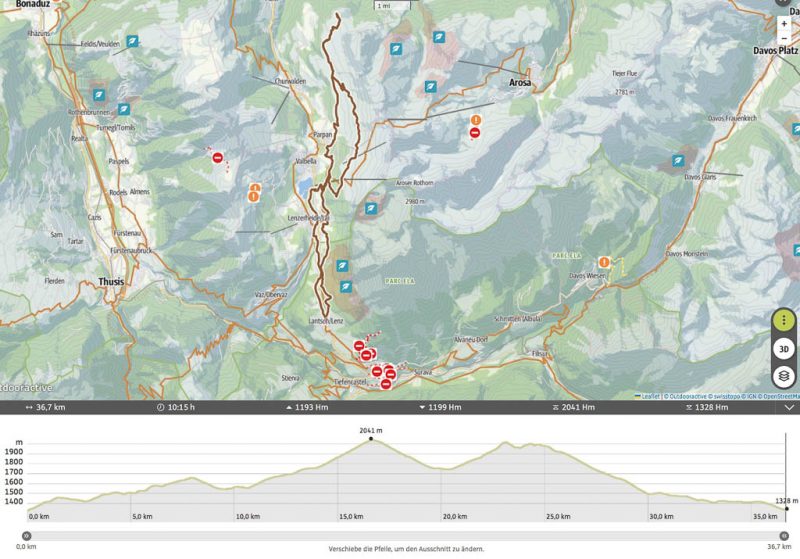This screenshot has width=800, height=559.
Task: Open the Leaflet attribution link
Action: pos(649,396)
